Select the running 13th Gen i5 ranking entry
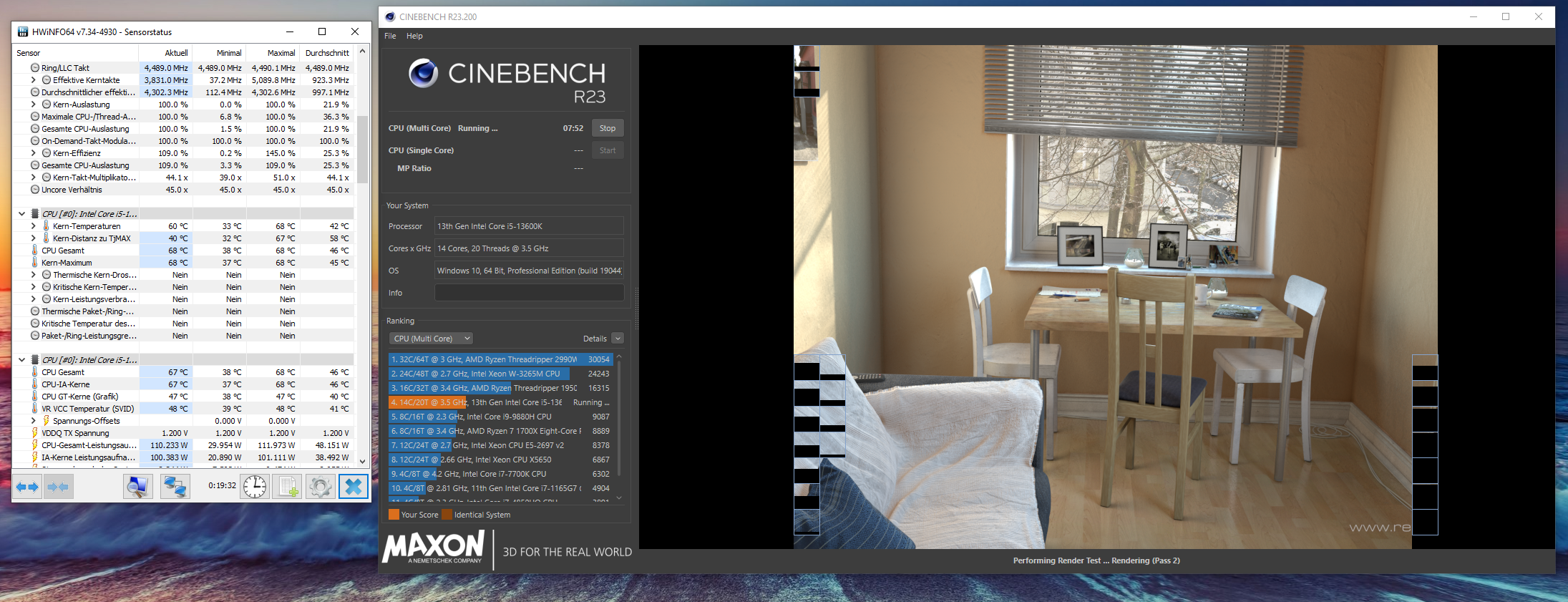 (500, 402)
